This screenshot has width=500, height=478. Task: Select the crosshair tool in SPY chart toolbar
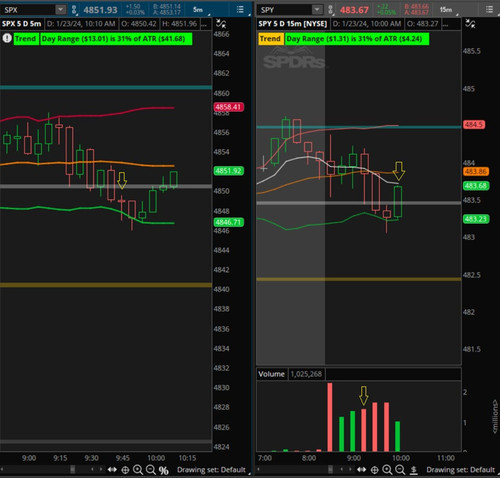(374, 470)
